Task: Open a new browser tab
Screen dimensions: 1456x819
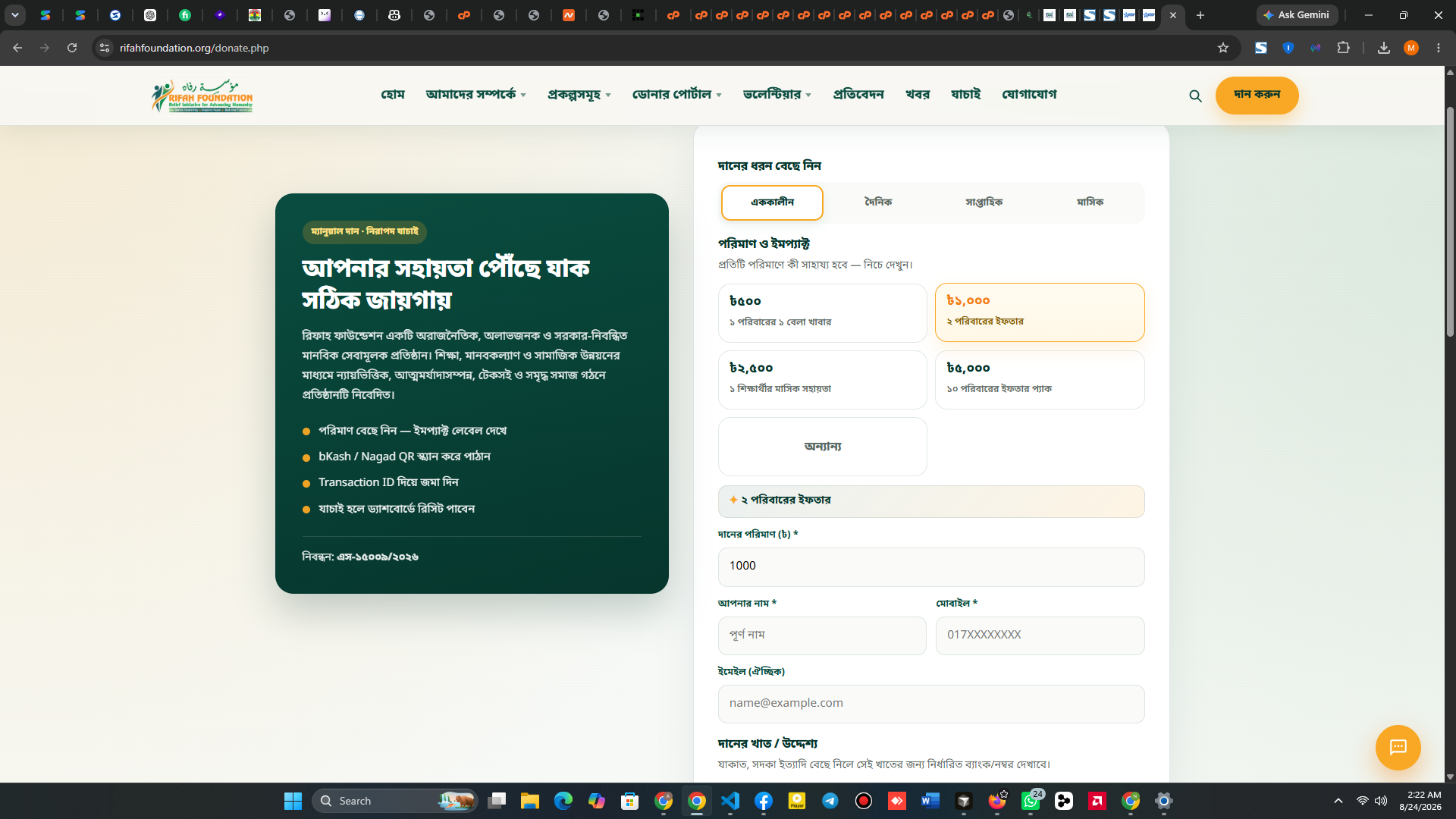Action: pos(1200,15)
